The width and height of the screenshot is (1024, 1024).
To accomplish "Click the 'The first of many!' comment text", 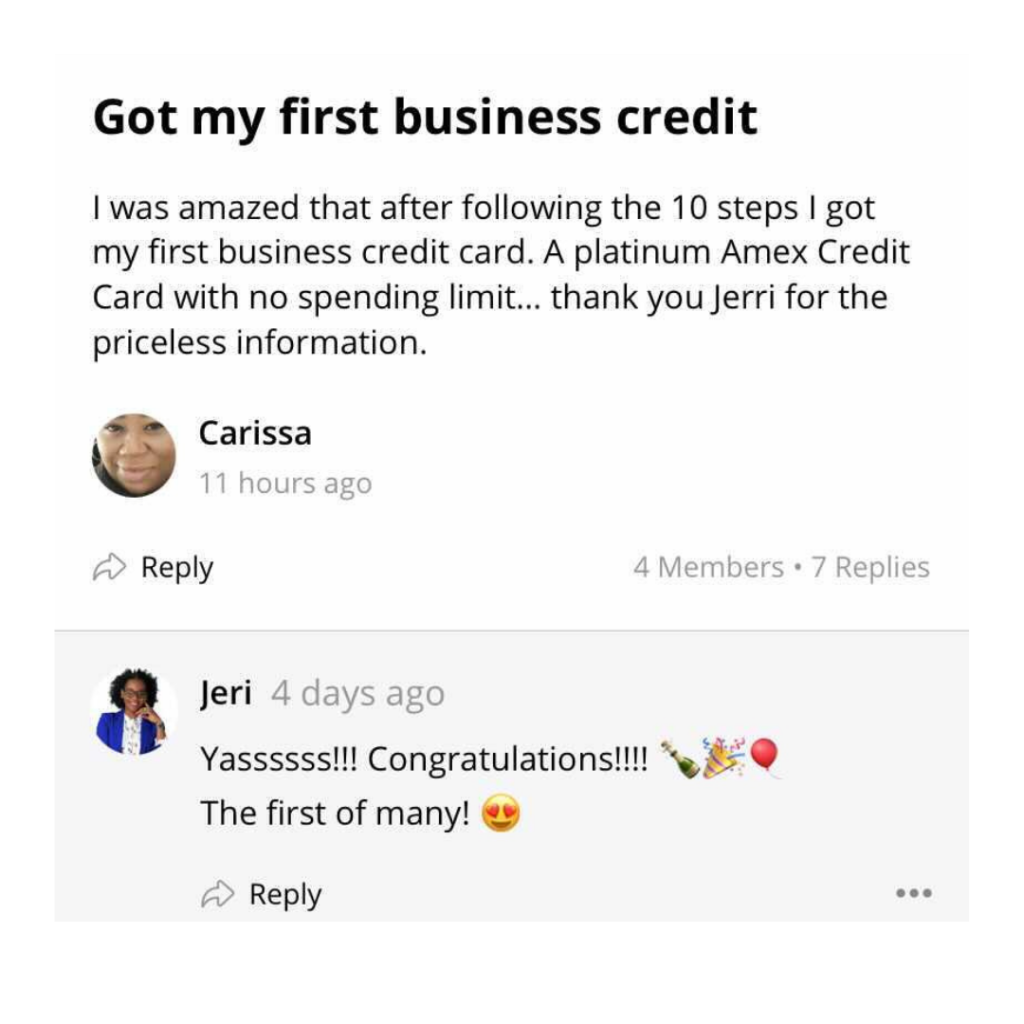I will (x=335, y=814).
